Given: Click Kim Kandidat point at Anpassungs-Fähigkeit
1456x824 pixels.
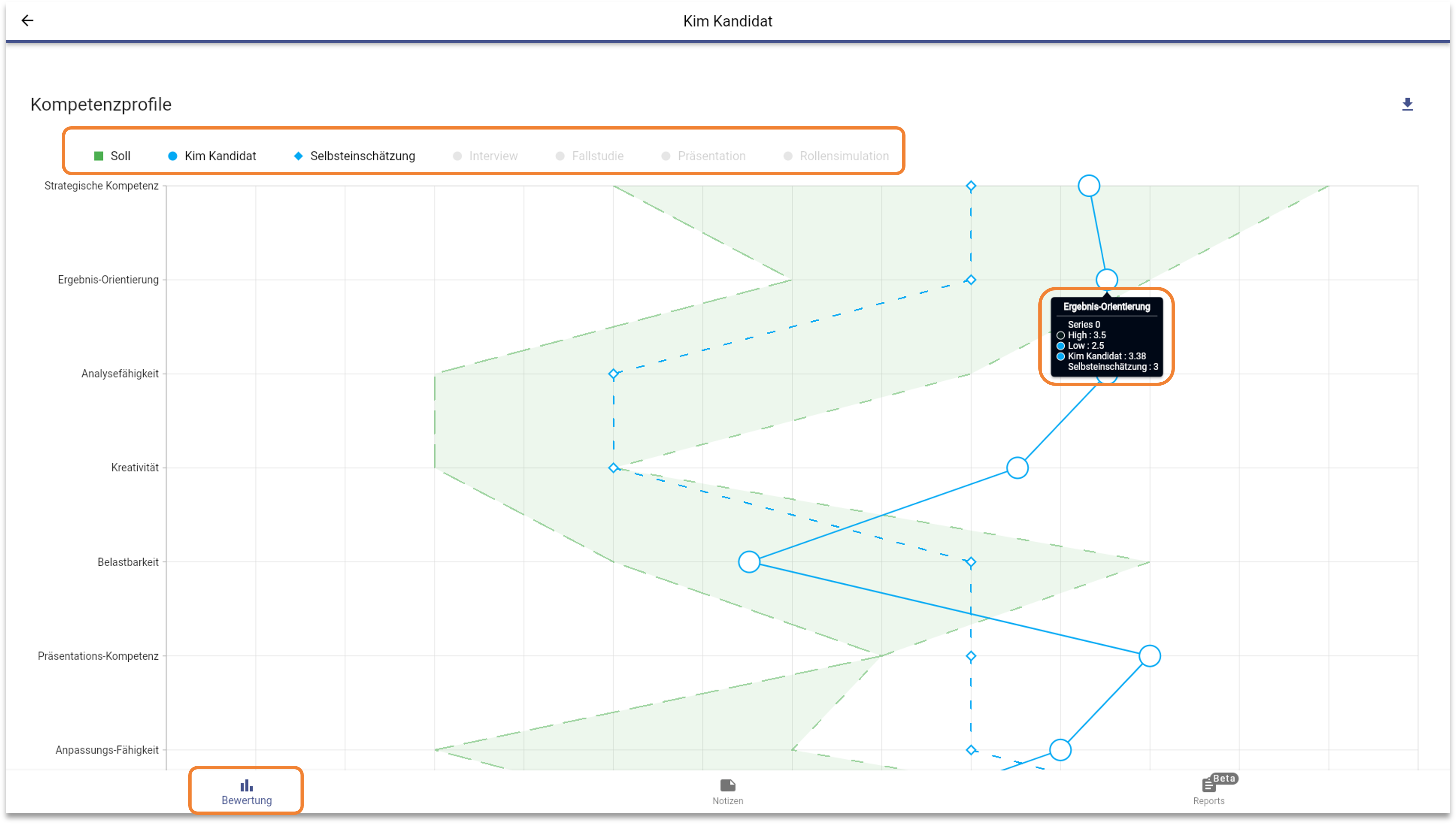Looking at the screenshot, I should click(1060, 750).
